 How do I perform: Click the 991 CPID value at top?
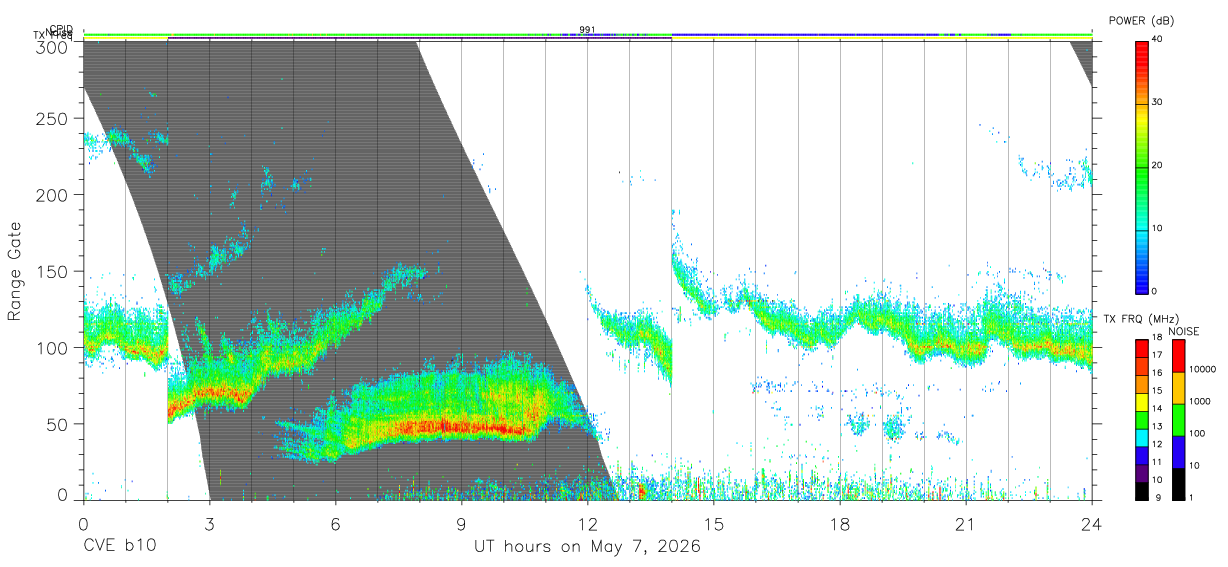pos(587,29)
